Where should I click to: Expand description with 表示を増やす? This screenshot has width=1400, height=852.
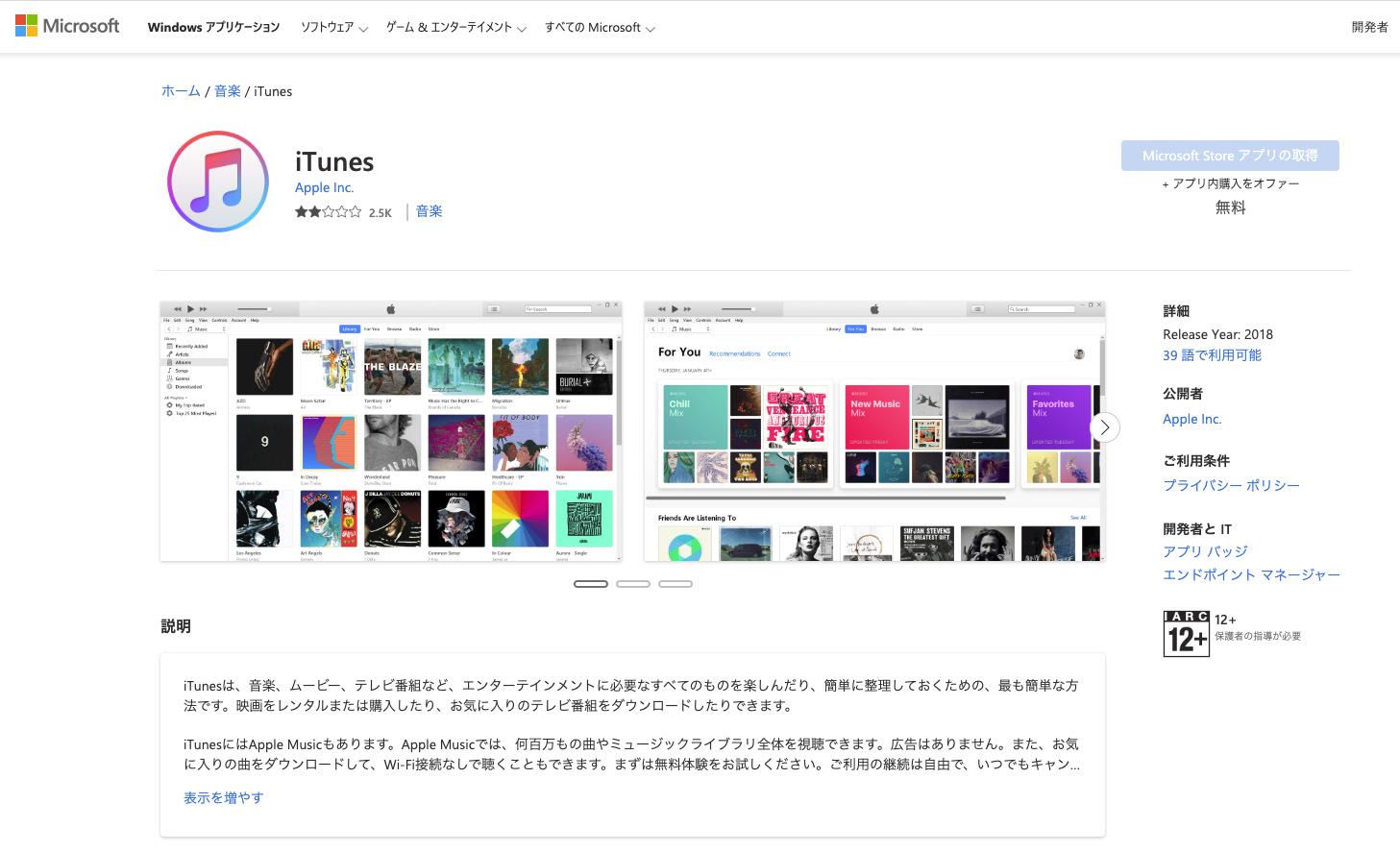223,797
